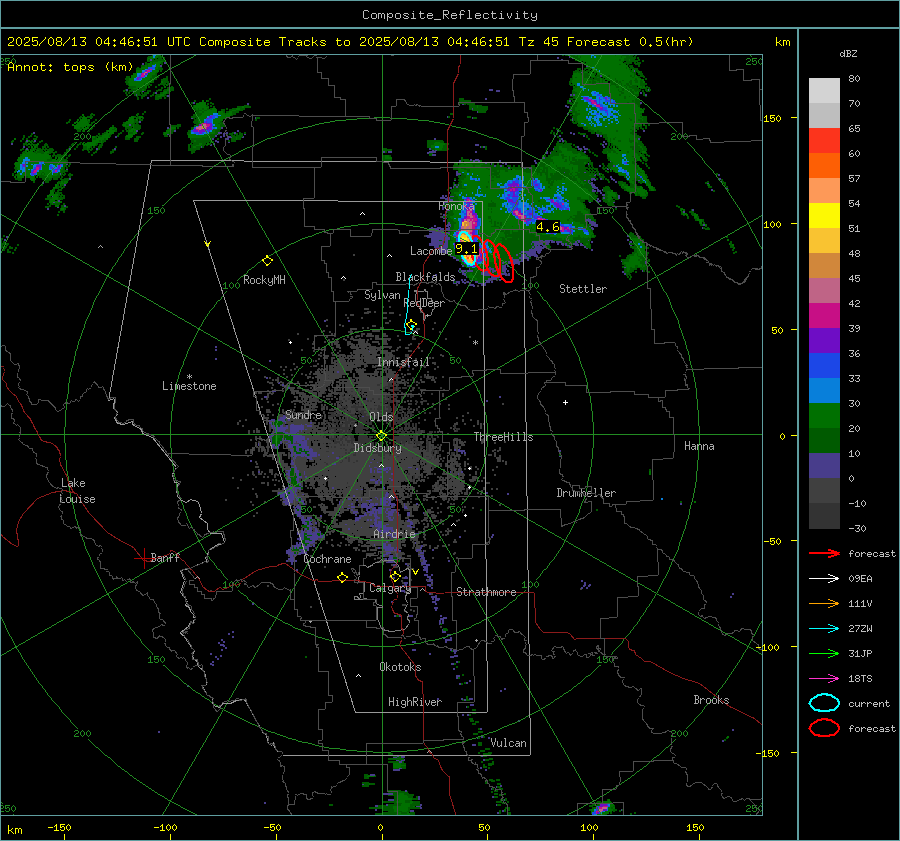The height and width of the screenshot is (841, 900).
Task: Select the storm top label 4.6
Action: coord(548,227)
